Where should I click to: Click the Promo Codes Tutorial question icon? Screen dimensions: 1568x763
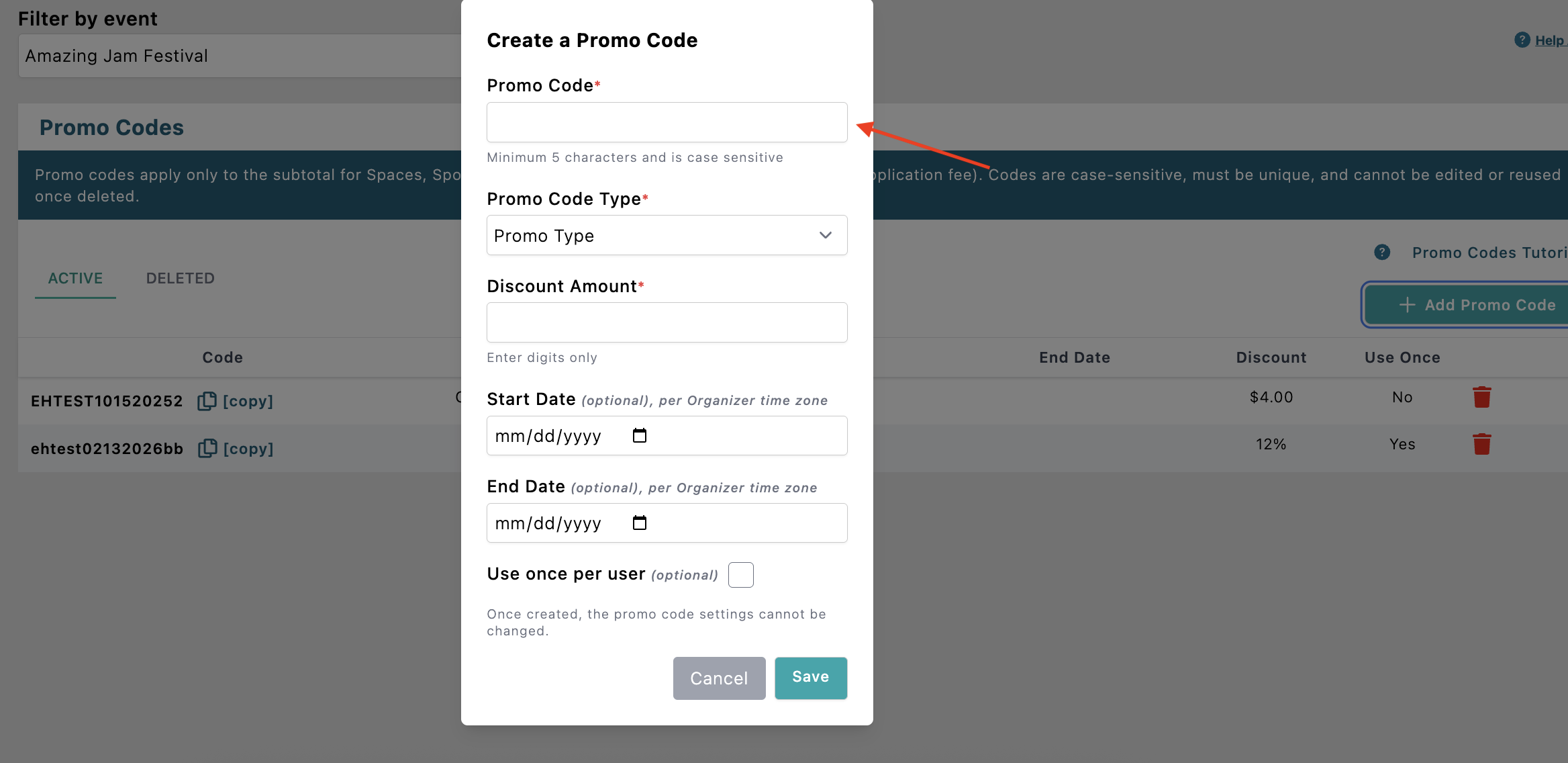[1382, 253]
